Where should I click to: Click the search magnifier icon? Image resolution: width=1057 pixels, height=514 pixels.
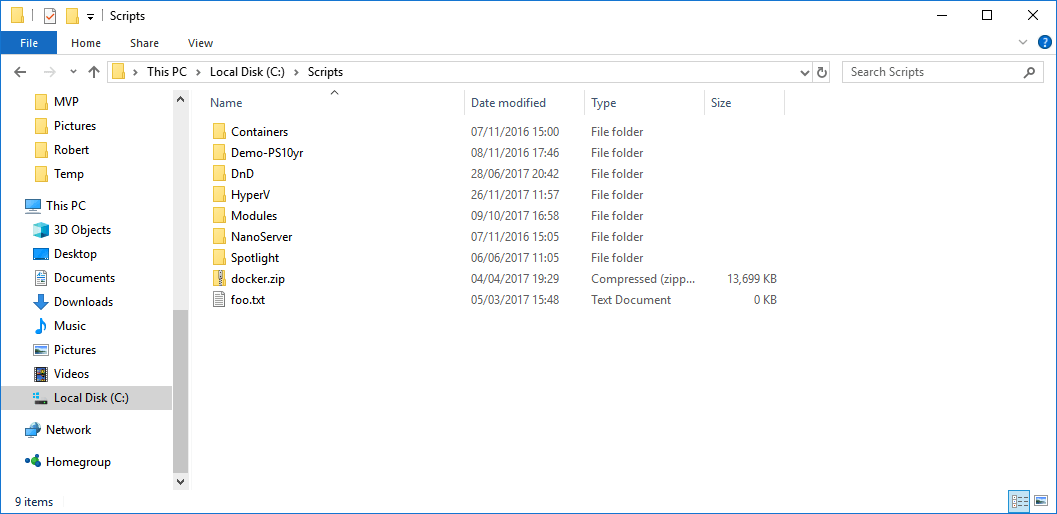pyautogui.click(x=1029, y=72)
